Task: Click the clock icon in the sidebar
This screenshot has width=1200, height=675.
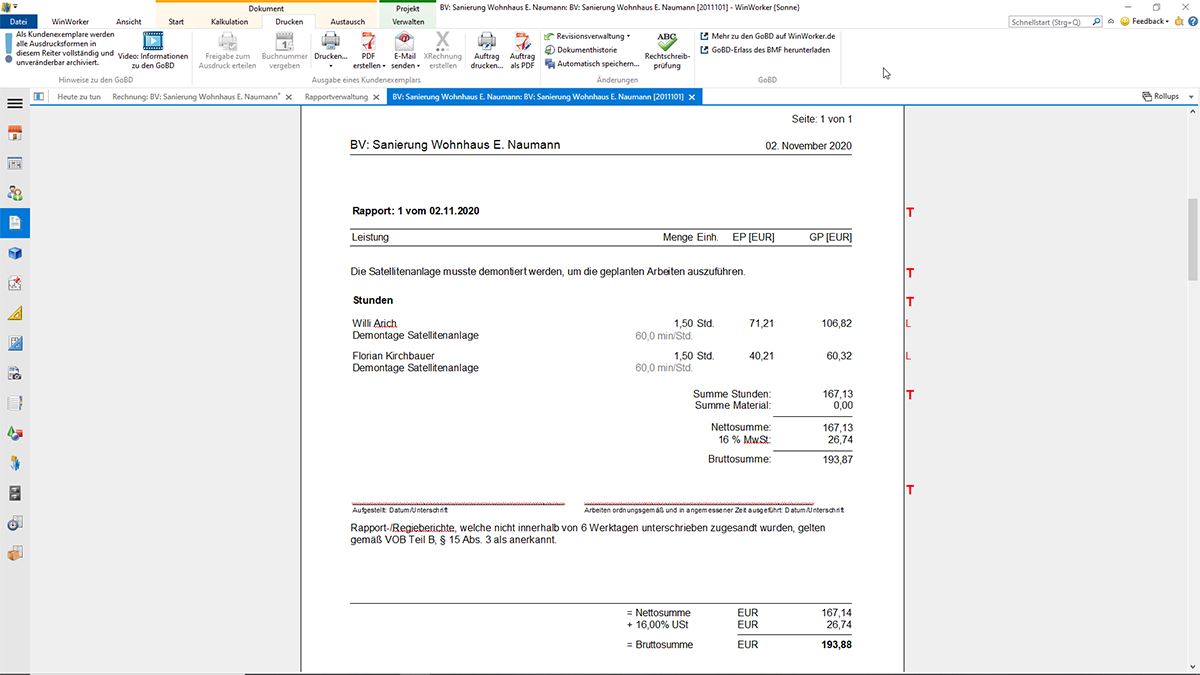Action: point(15,523)
